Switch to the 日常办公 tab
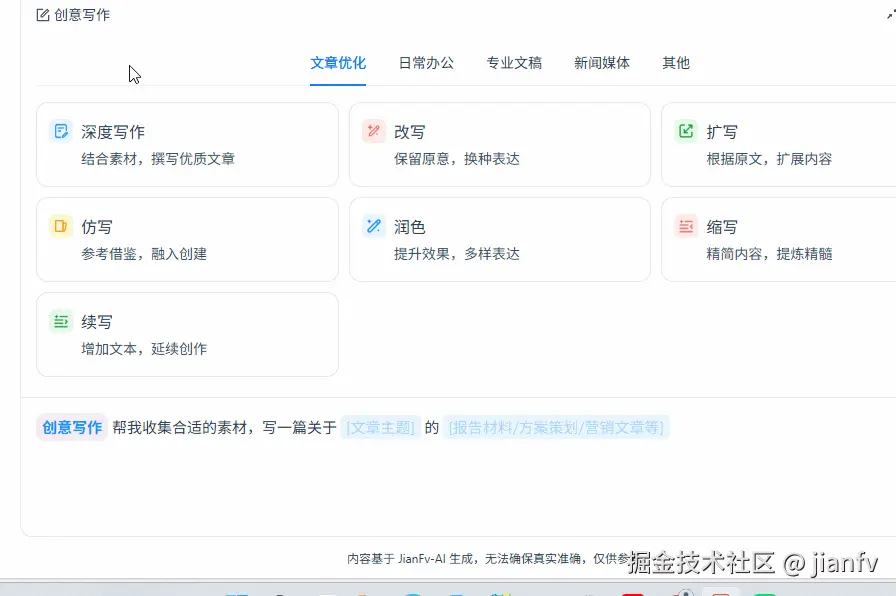Screen dimensions: 896x596 click(426, 62)
